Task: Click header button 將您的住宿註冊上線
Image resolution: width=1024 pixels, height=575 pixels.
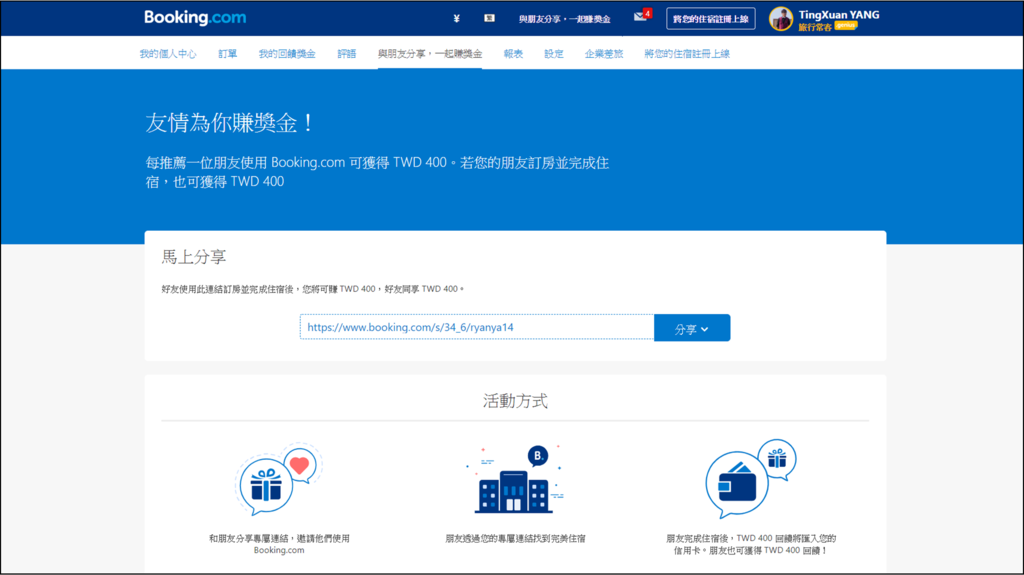Action: coord(711,19)
